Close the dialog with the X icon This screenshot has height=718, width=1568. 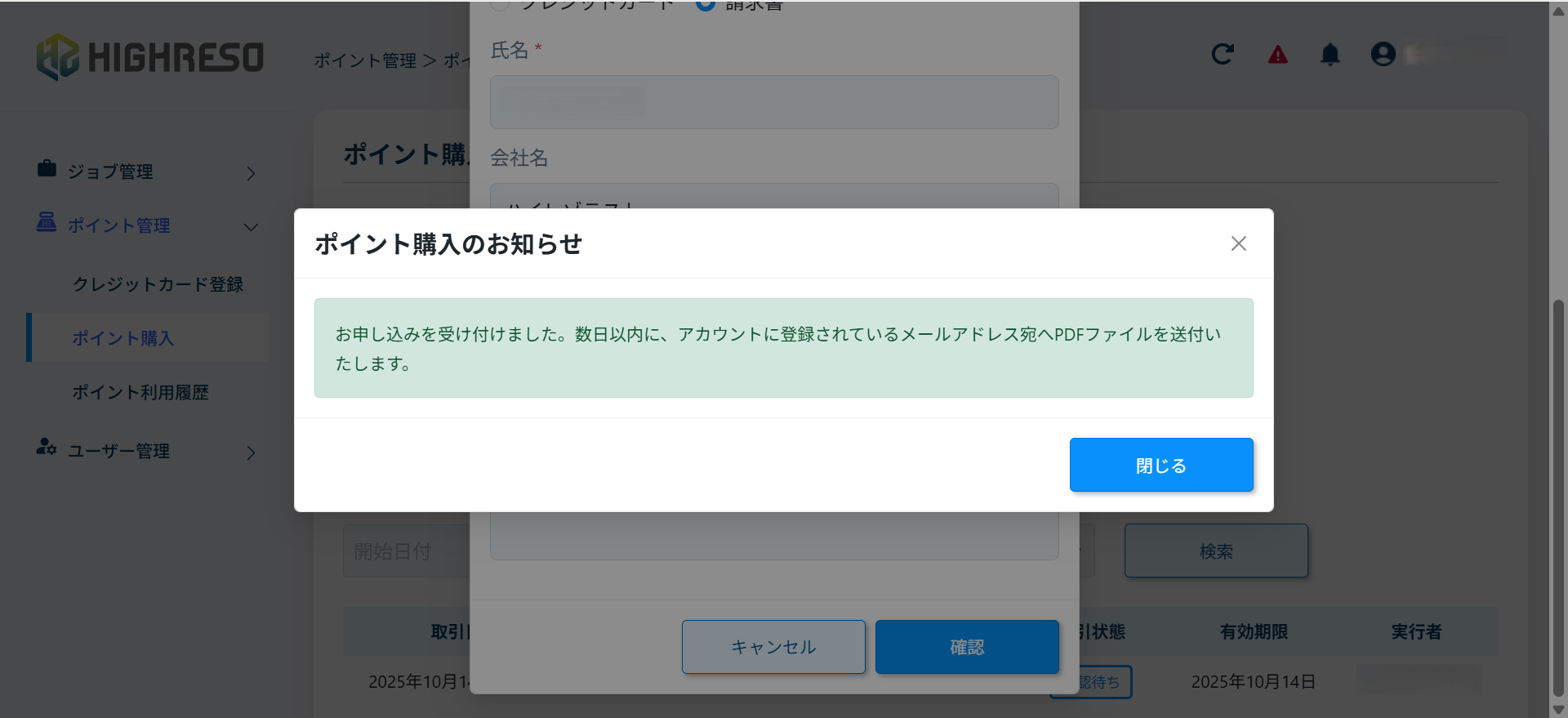tap(1238, 243)
